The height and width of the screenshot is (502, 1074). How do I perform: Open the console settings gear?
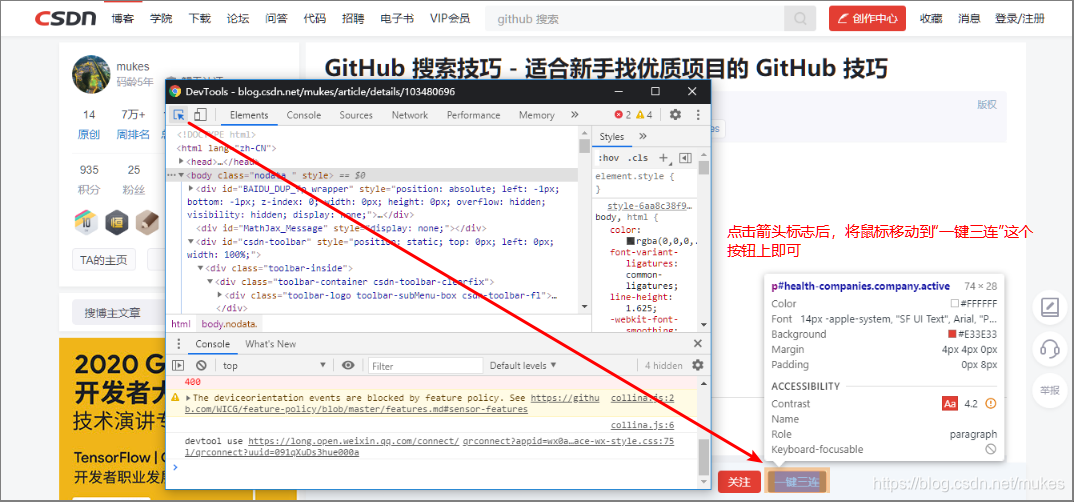coord(698,366)
